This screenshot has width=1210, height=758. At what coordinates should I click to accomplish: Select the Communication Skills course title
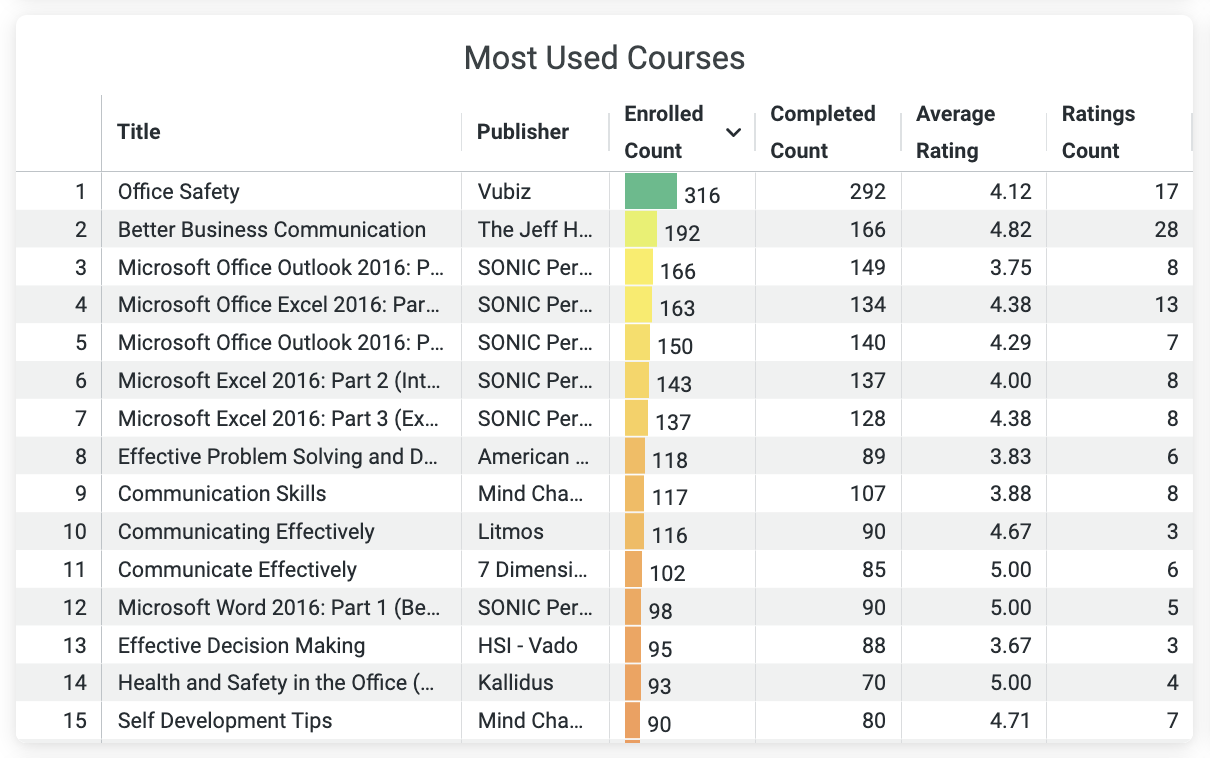pos(222,493)
